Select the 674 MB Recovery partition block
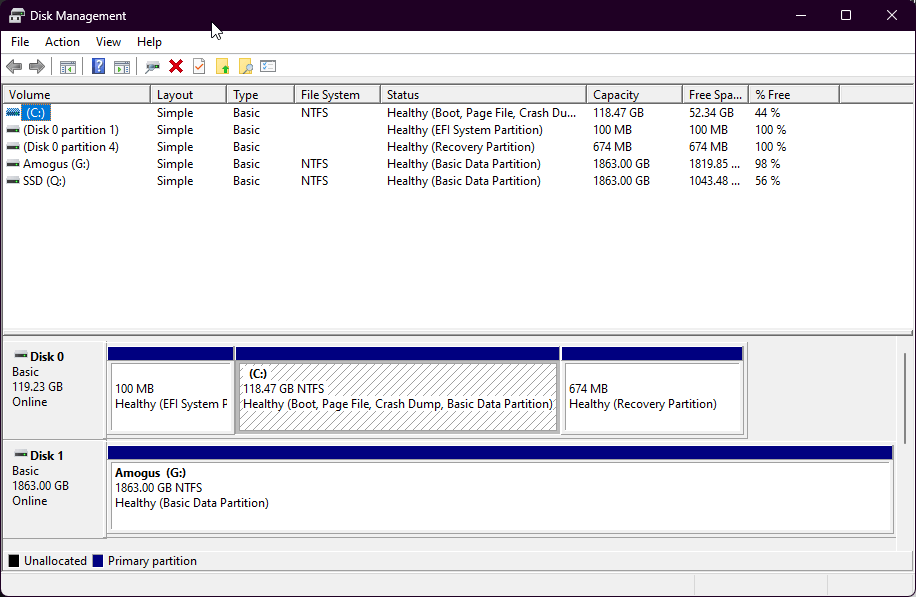Image resolution: width=916 pixels, height=597 pixels. tap(653, 390)
